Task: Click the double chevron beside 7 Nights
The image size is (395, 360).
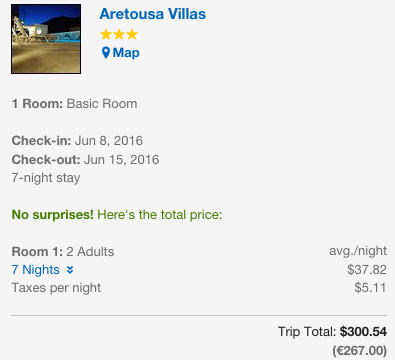Action: [70, 270]
